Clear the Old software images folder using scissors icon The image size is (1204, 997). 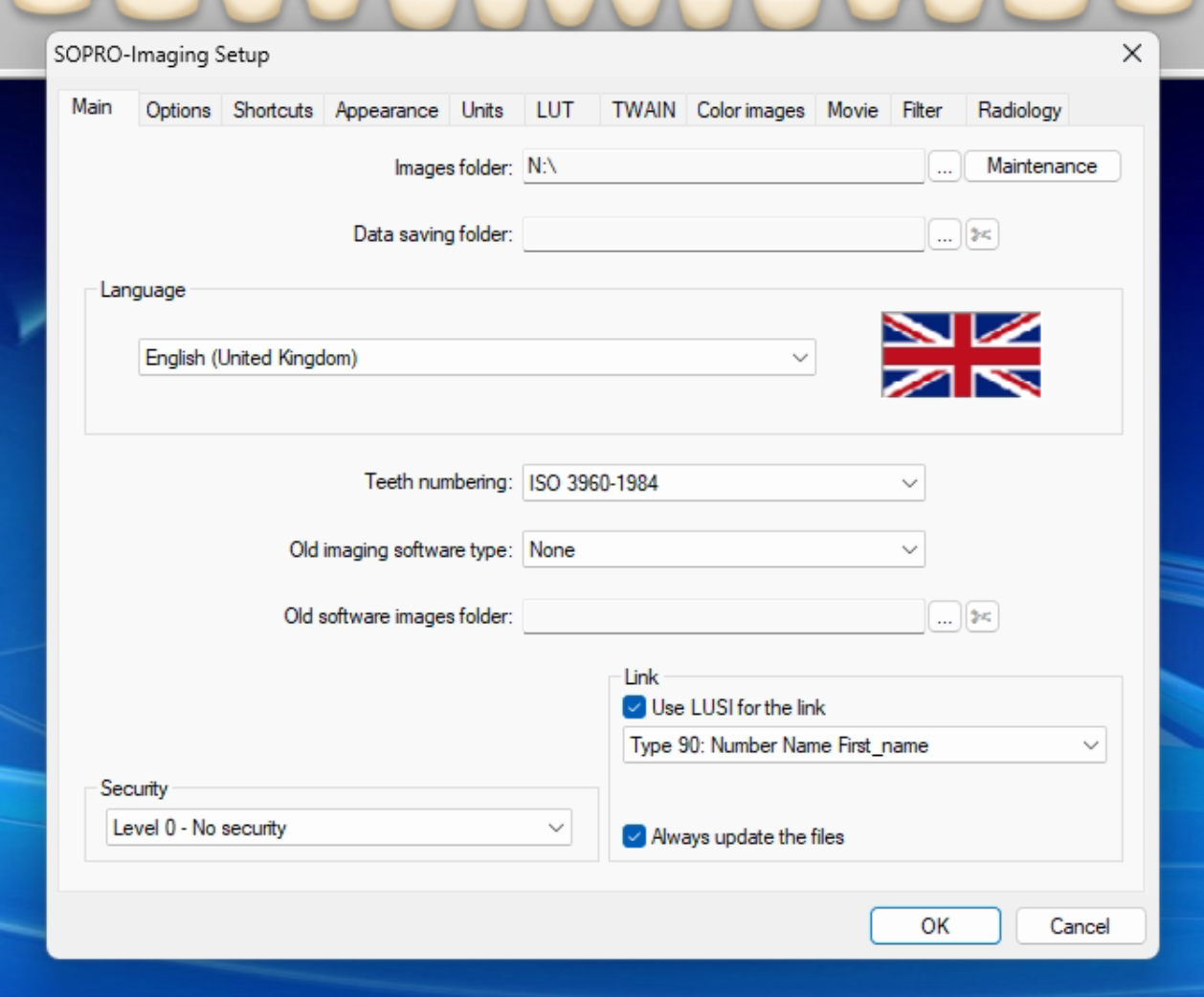click(x=981, y=617)
